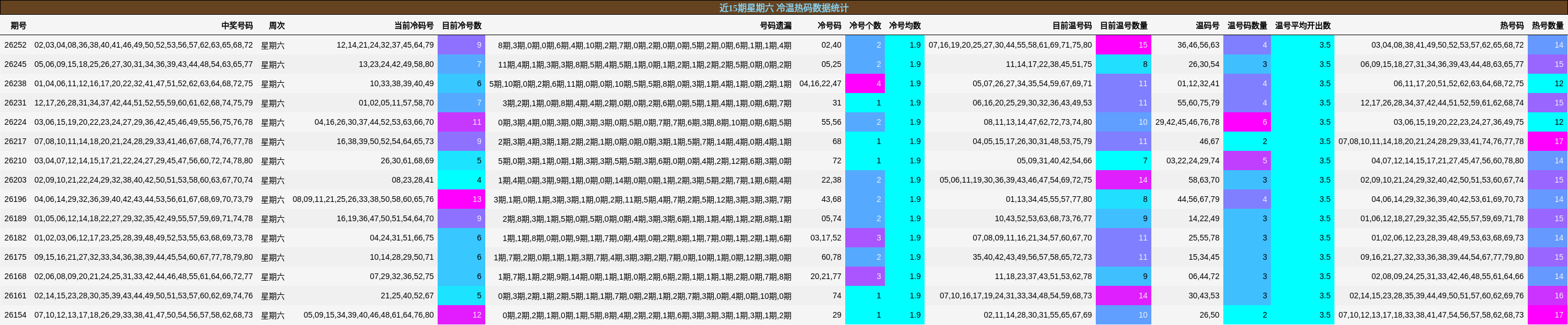Image resolution: width=1568 pixels, height=325 pixels.
Task: Select warm codes cell 26,50
Action: (x=1210, y=315)
